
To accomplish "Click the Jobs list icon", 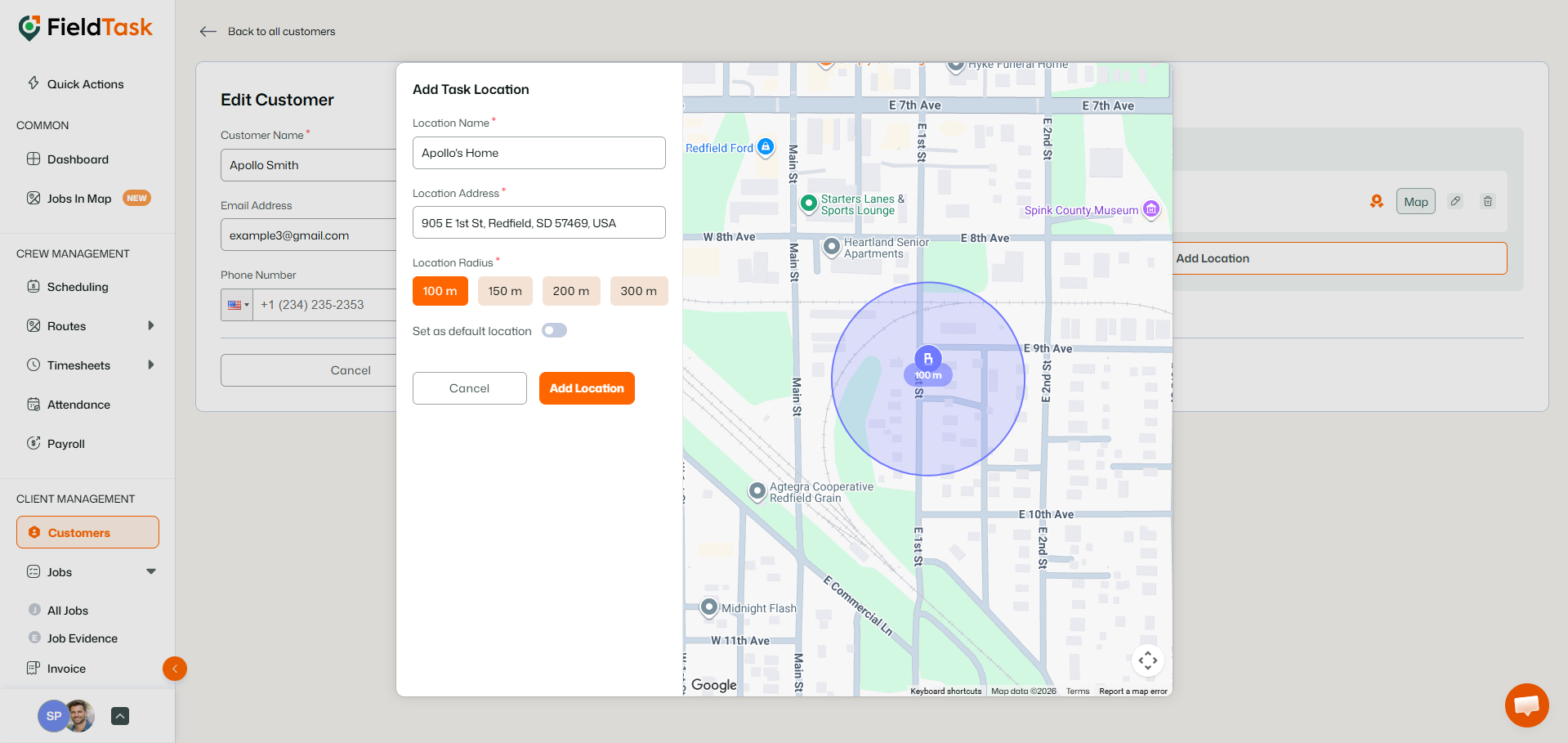I will pos(34,571).
